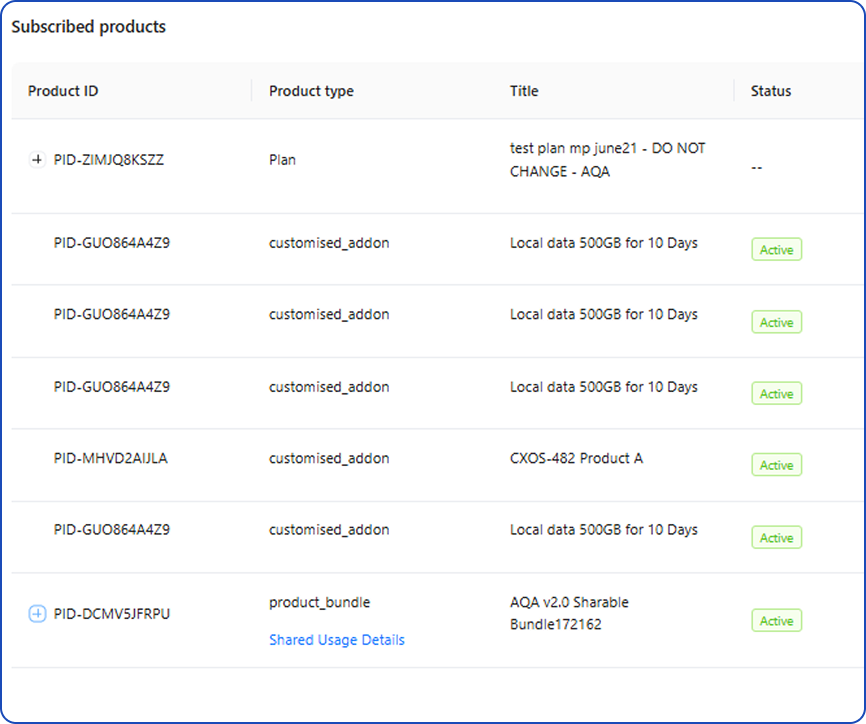Click the AQA v2.0 Sharable Bundle172162 title
Viewport: 866px width, 724px height.
569,614
